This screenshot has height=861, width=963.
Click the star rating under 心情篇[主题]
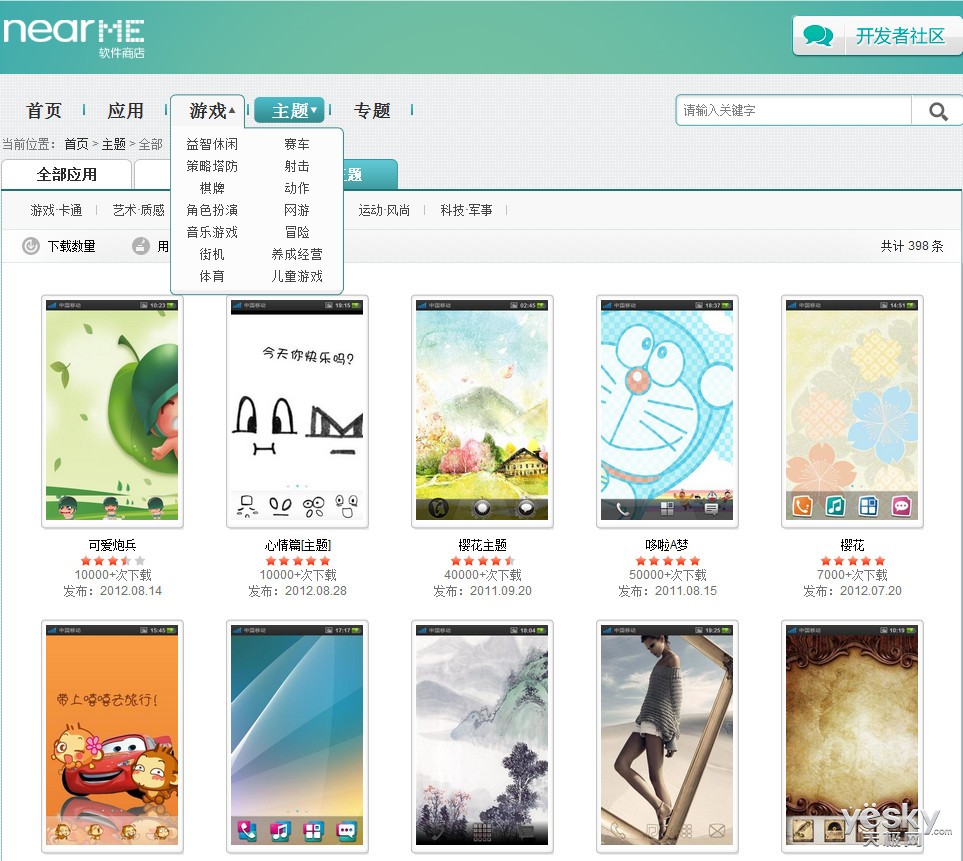(298, 561)
